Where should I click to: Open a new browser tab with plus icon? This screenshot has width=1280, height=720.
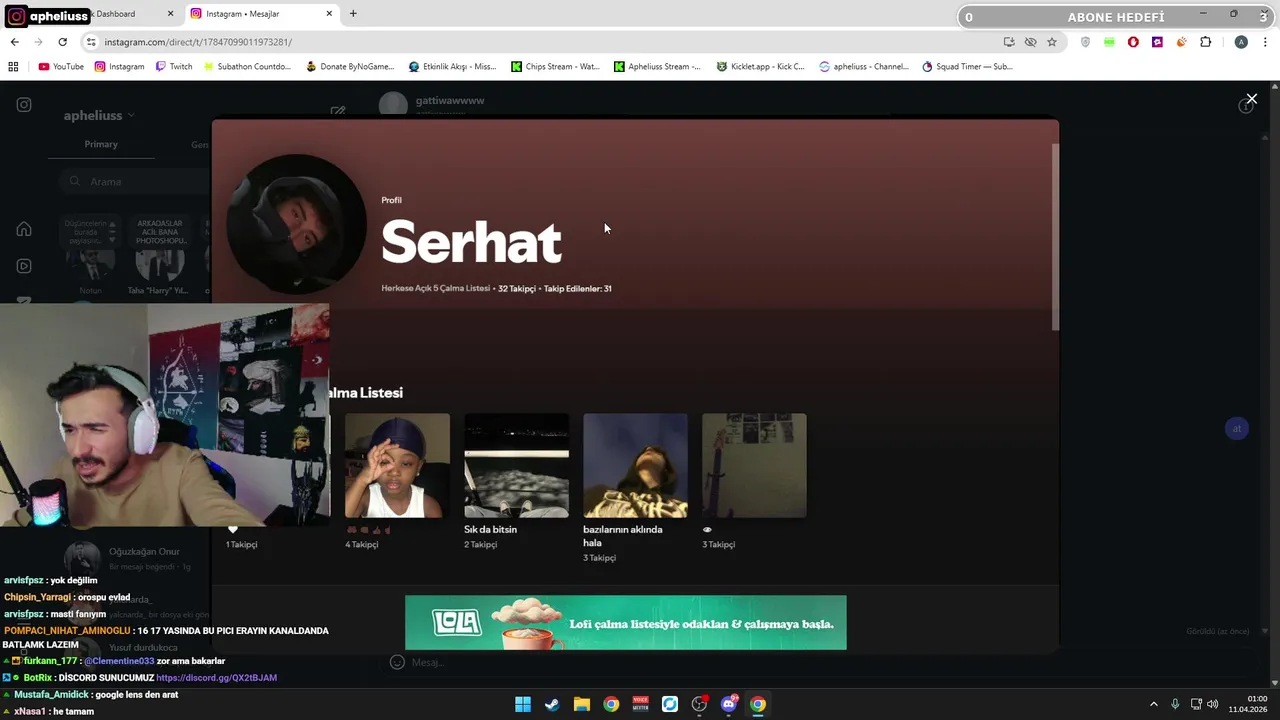[x=353, y=14]
